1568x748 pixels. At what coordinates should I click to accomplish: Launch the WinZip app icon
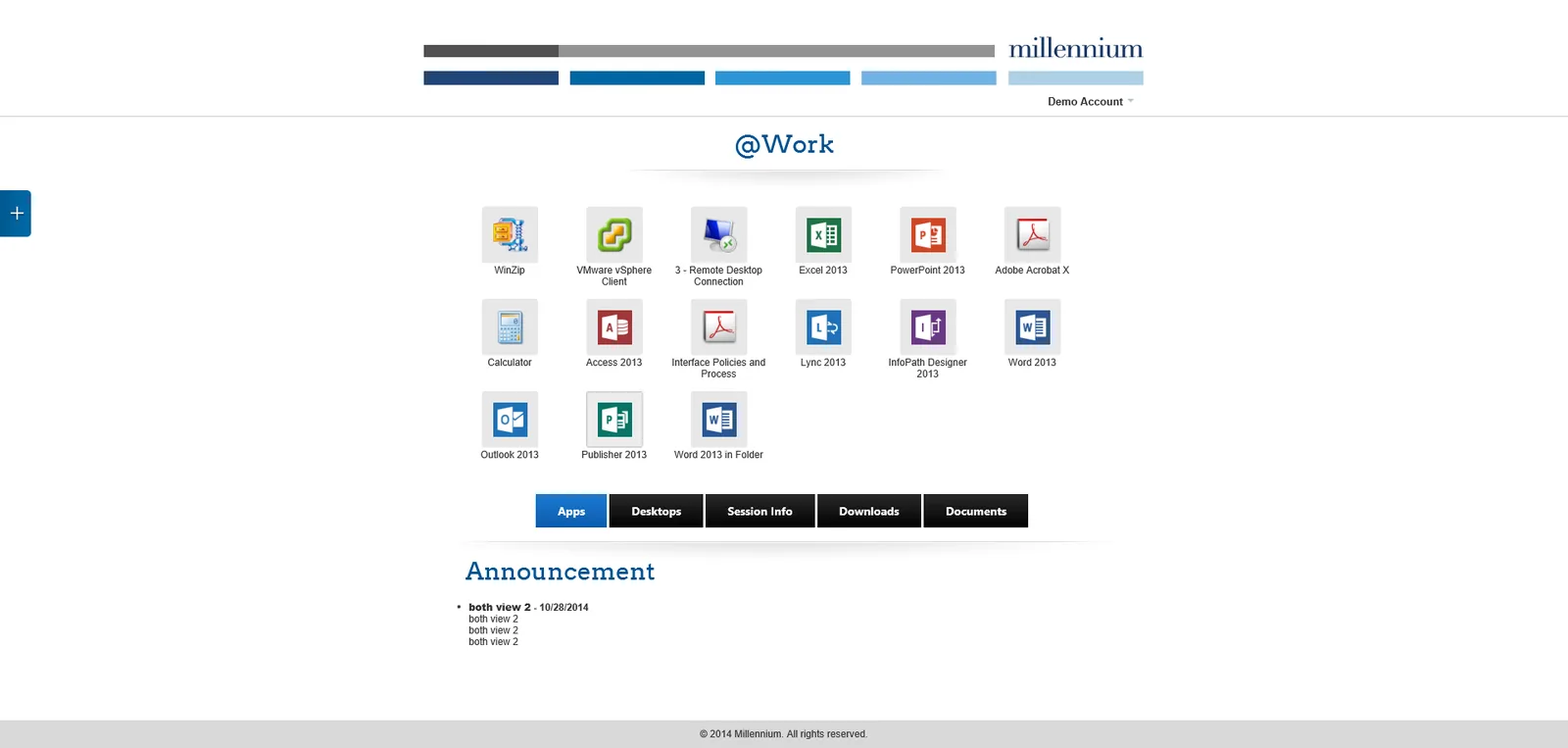tap(510, 234)
